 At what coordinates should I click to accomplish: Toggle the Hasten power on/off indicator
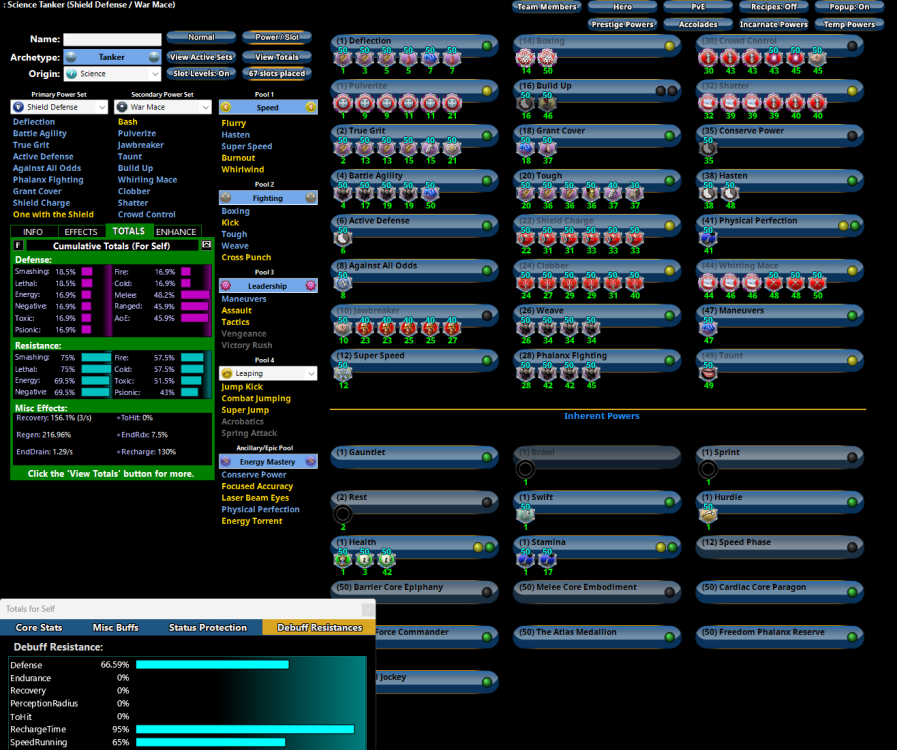pos(852,181)
